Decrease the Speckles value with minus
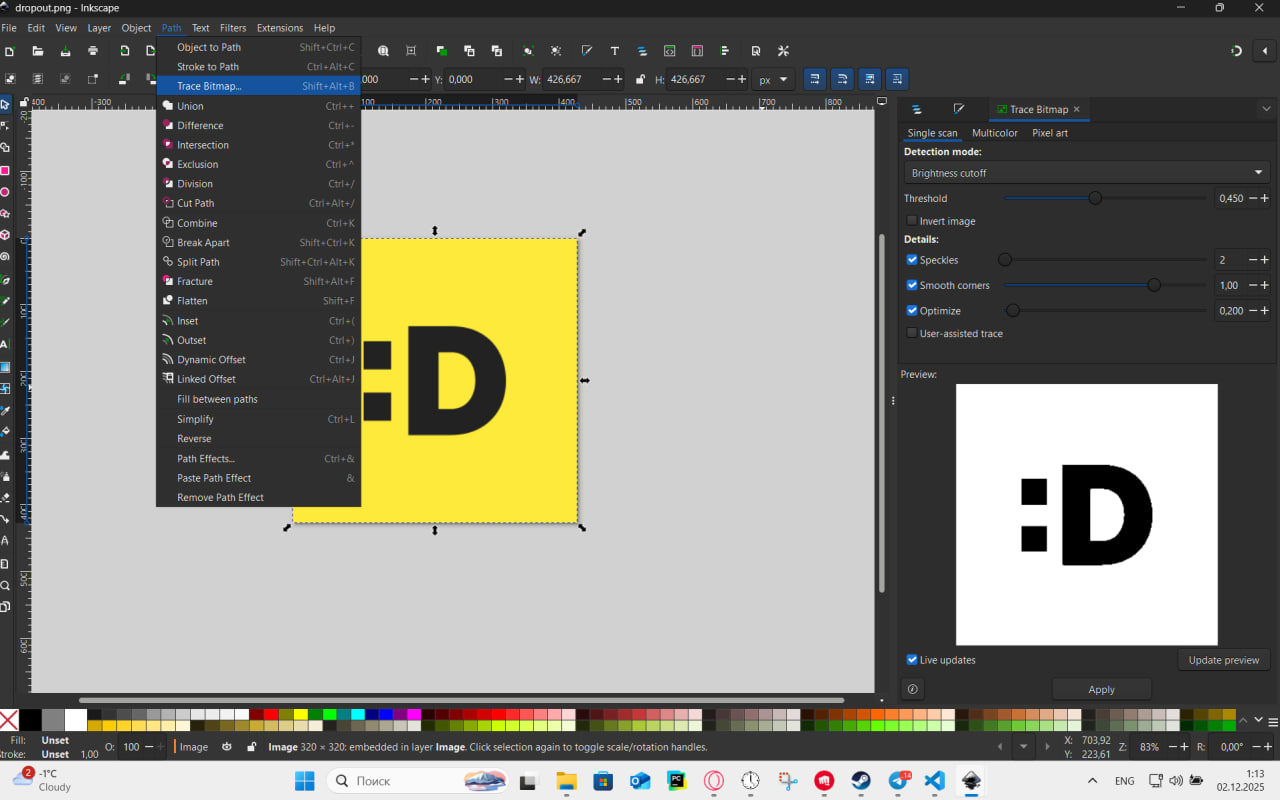The image size is (1280, 800). 1252,260
